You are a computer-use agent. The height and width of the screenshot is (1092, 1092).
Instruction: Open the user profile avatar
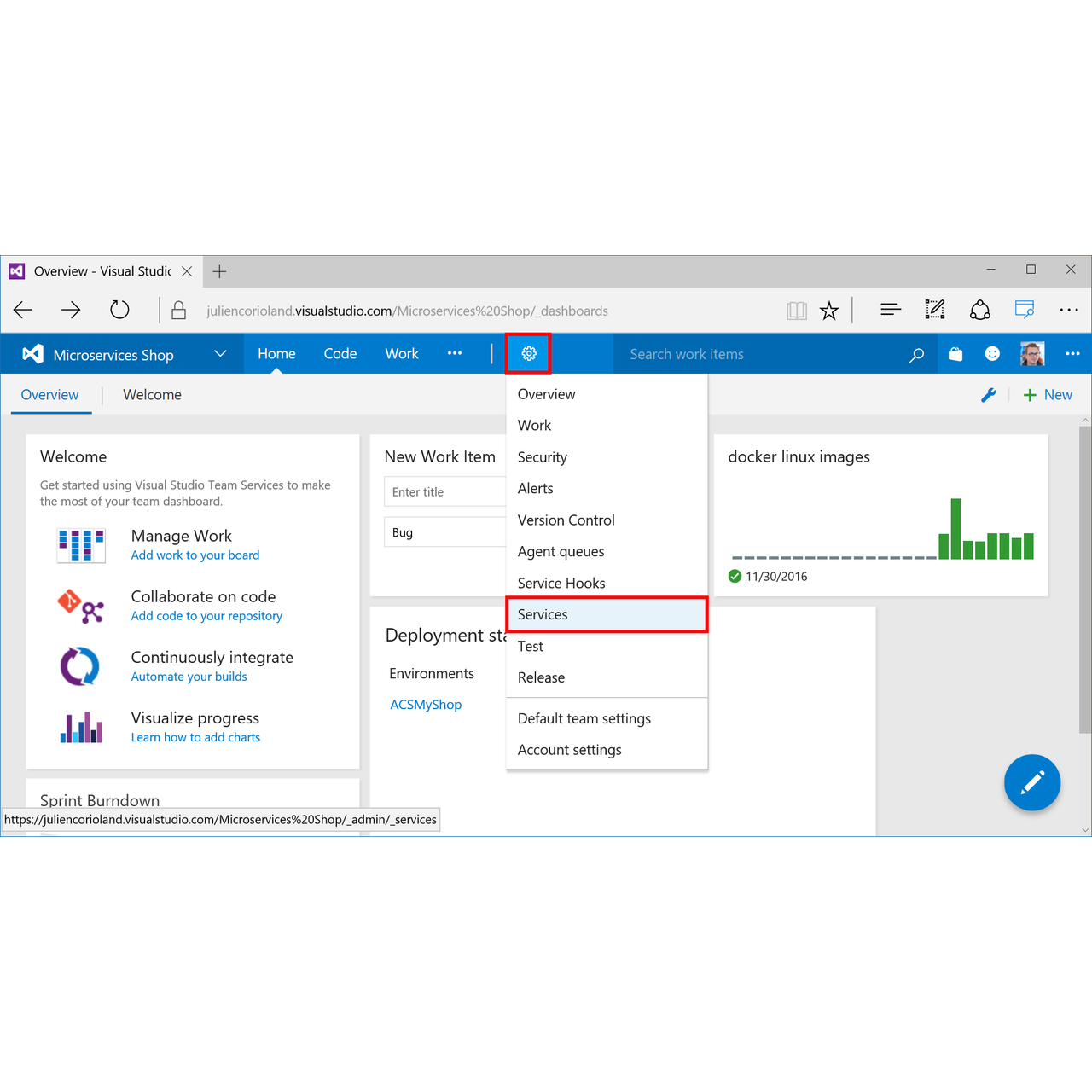pos(1031,354)
